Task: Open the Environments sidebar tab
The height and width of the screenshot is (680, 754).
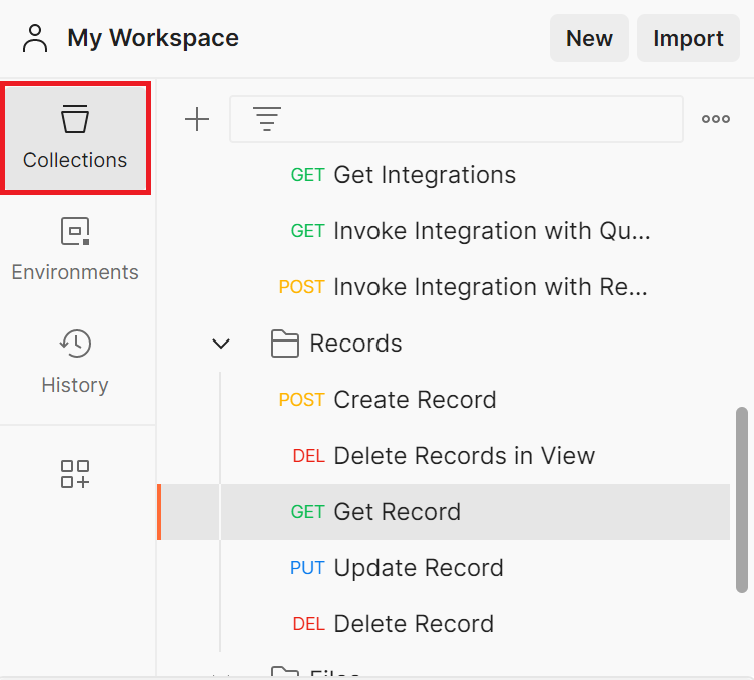Action: pos(75,250)
